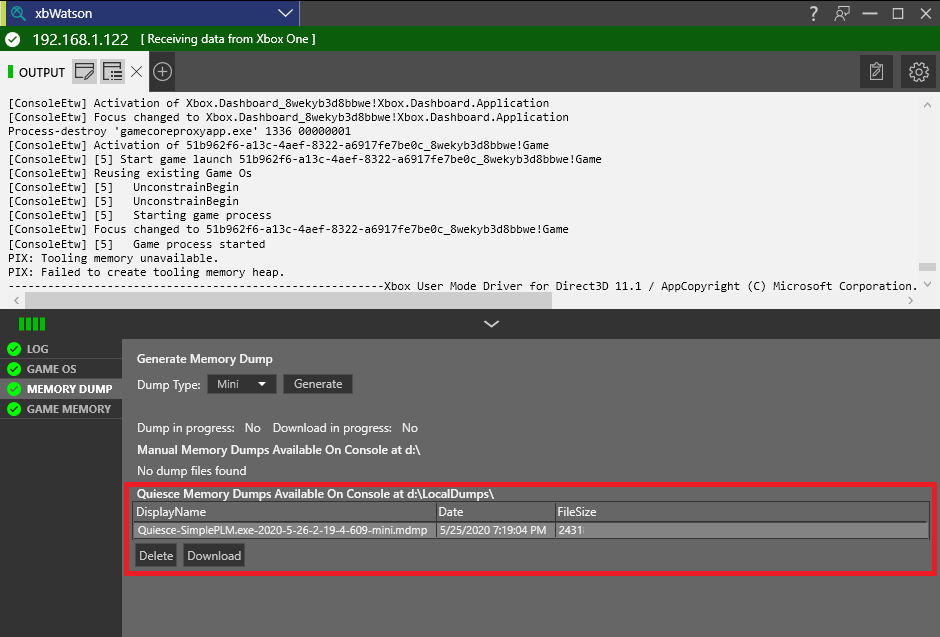Click the Download button

tap(214, 556)
